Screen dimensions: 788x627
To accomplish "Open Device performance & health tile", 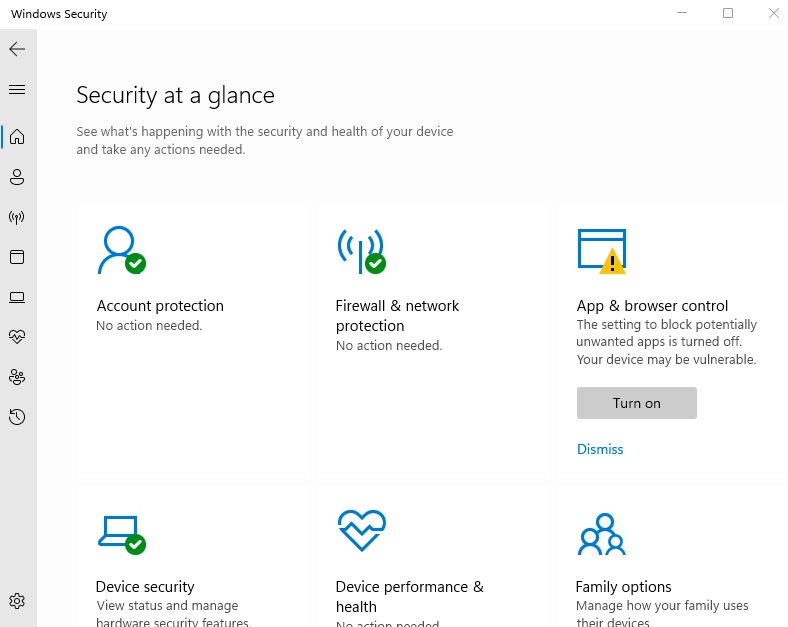I will 409,596.
